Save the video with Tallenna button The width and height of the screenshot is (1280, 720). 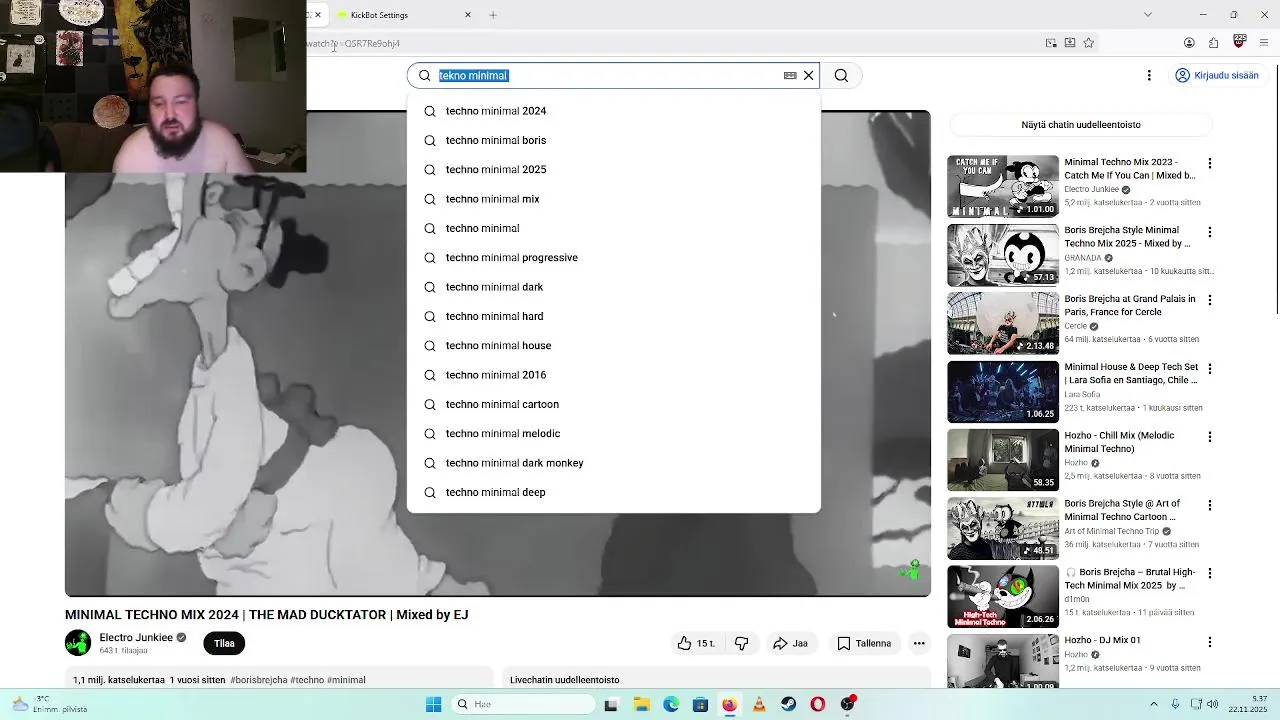(x=864, y=643)
